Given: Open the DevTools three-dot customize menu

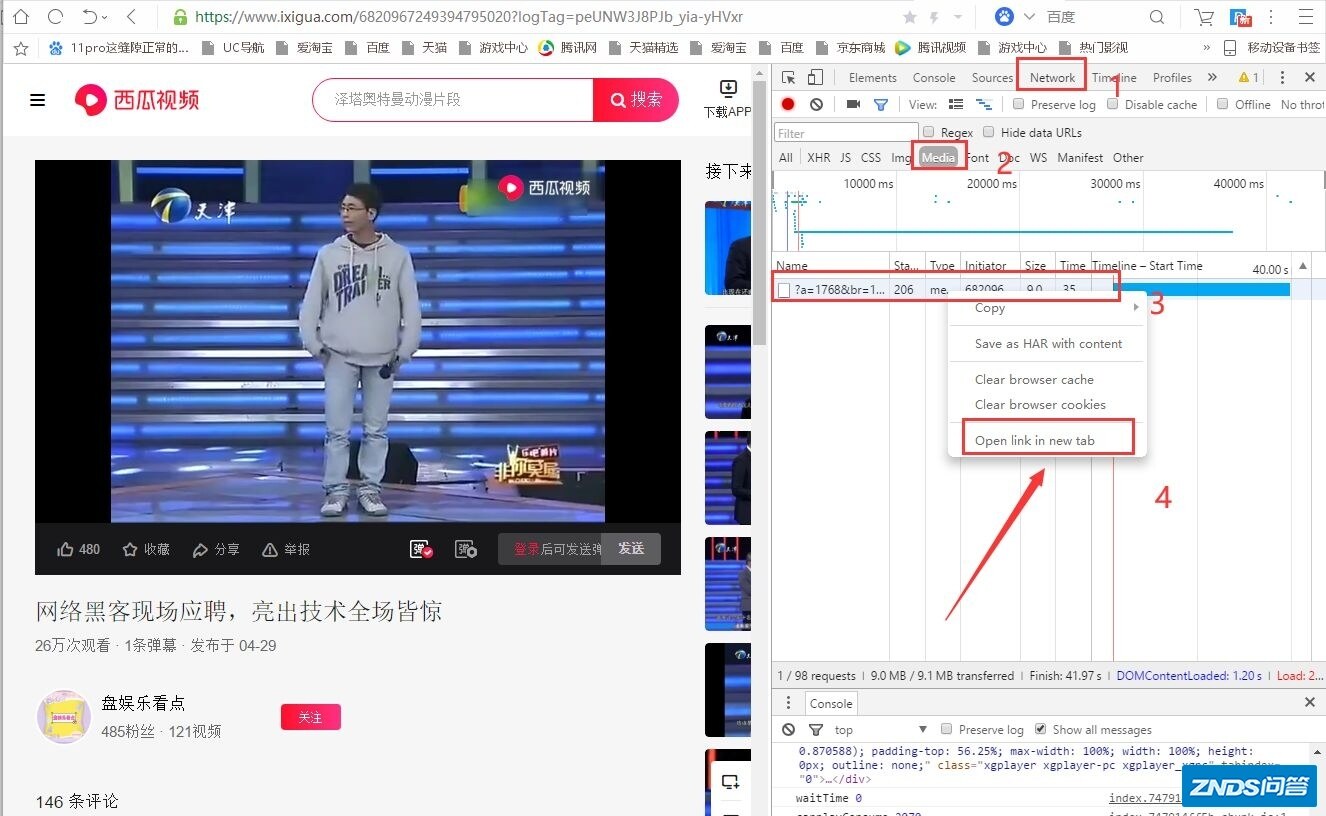Looking at the screenshot, I should point(1282,77).
